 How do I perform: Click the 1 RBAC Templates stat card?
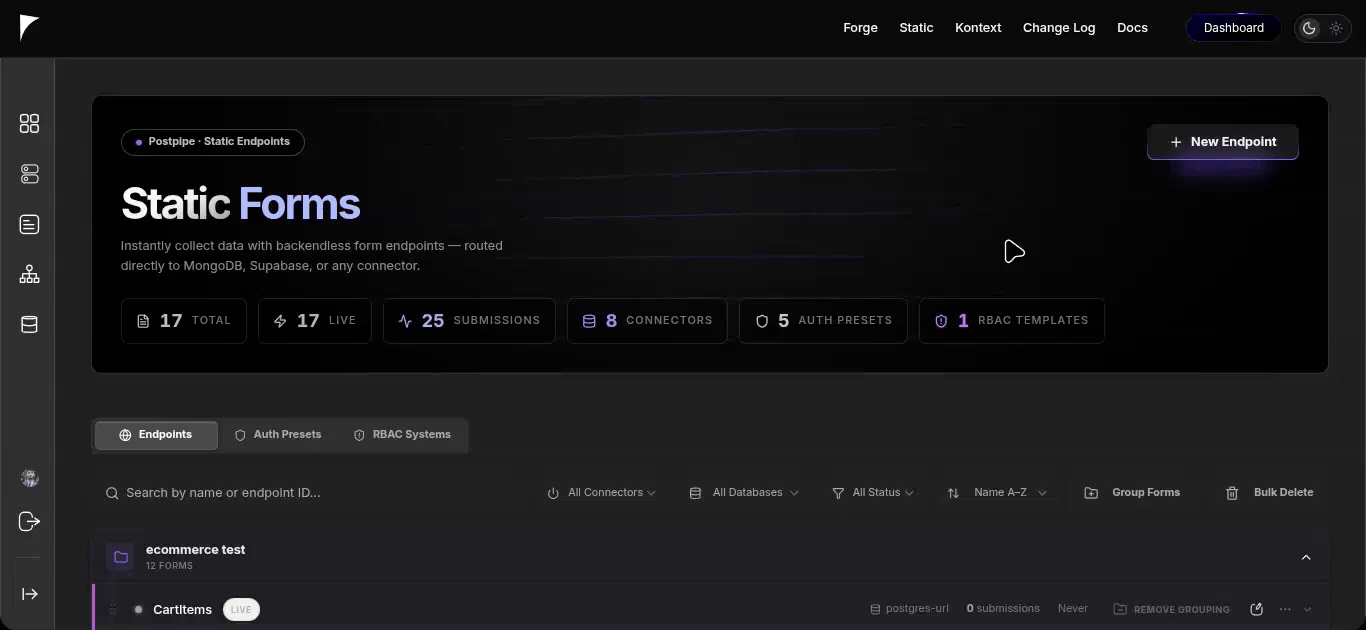[1011, 321]
